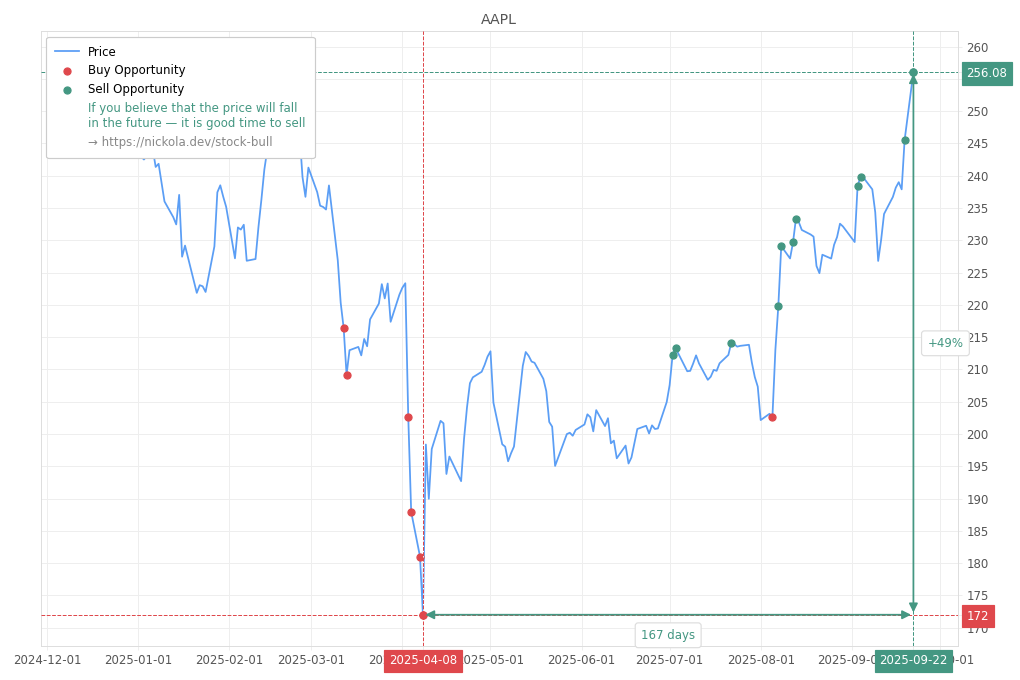Click the 260 y-axis tick label
The height and width of the screenshot is (680, 1020).
point(977,48)
